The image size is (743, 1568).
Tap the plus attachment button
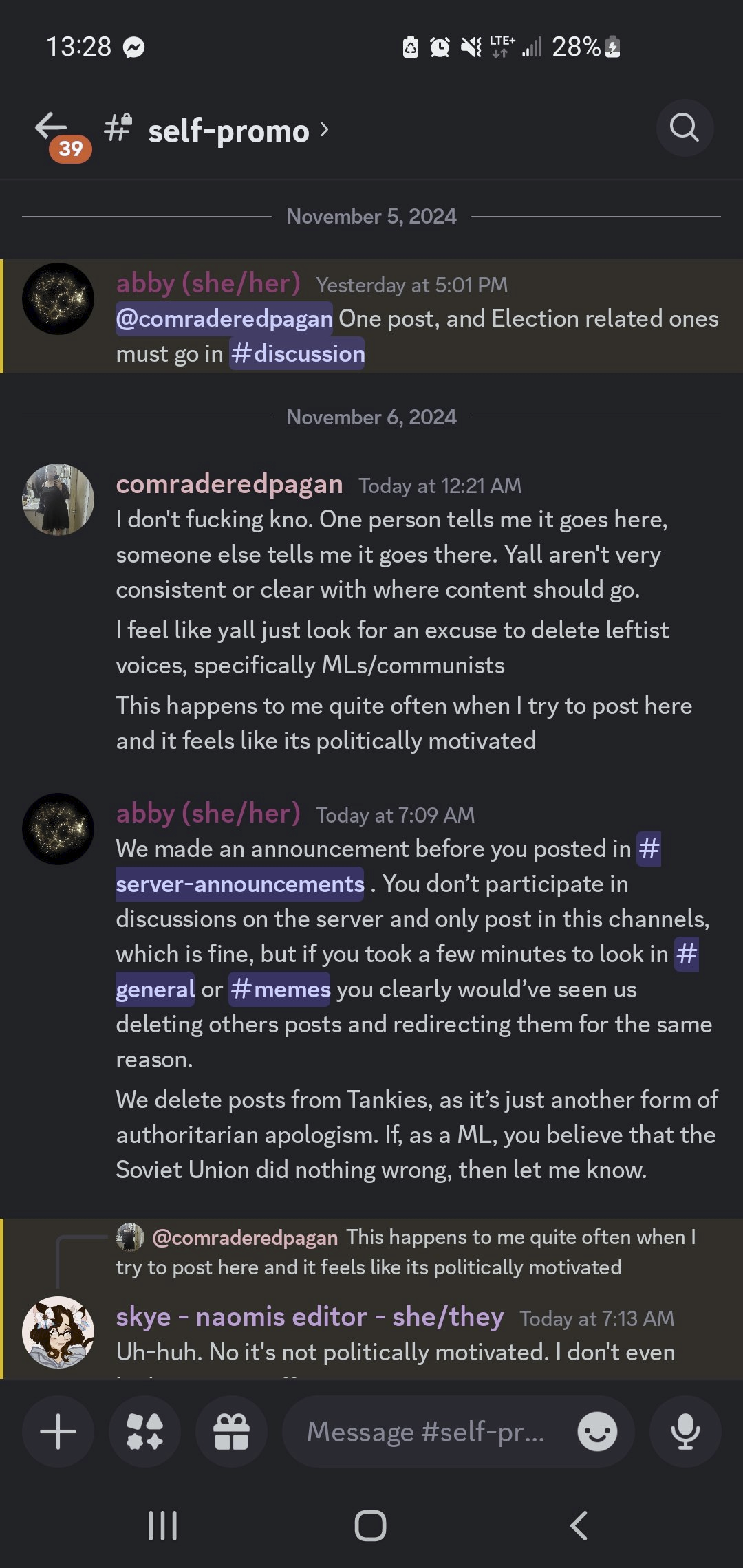tap(58, 1433)
